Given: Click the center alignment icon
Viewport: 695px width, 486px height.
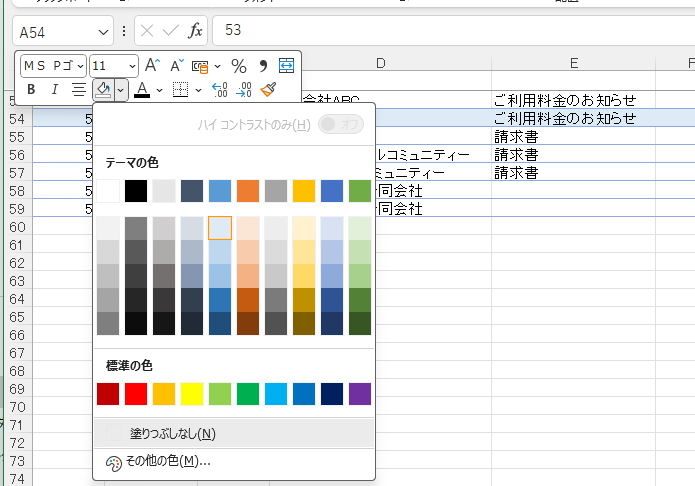Looking at the screenshot, I should (x=79, y=90).
